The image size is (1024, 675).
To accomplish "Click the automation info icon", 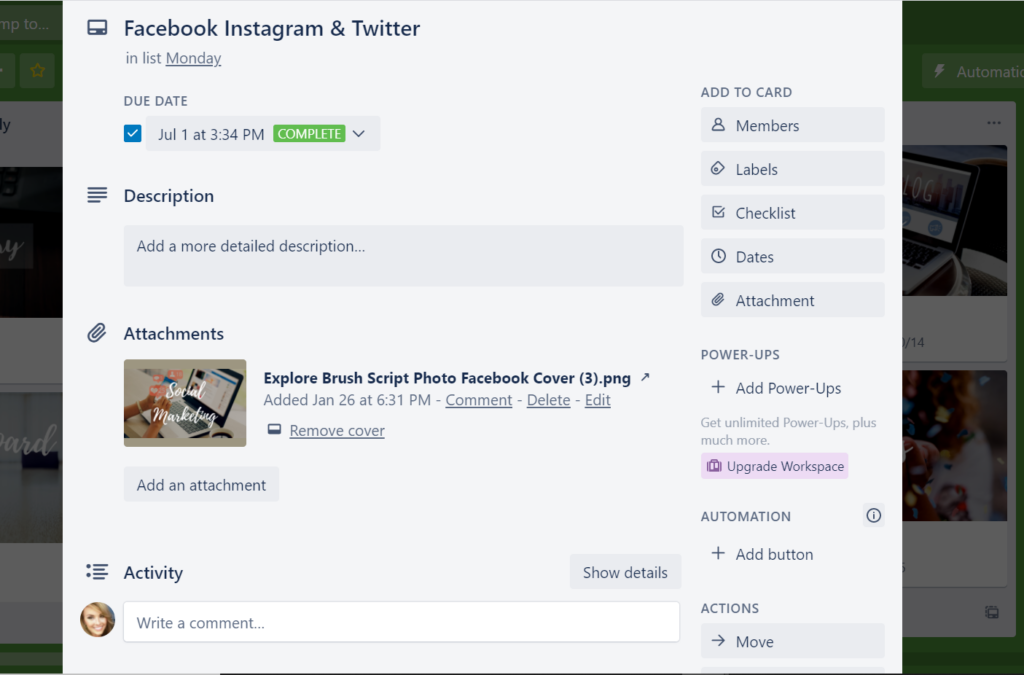I will (873, 516).
